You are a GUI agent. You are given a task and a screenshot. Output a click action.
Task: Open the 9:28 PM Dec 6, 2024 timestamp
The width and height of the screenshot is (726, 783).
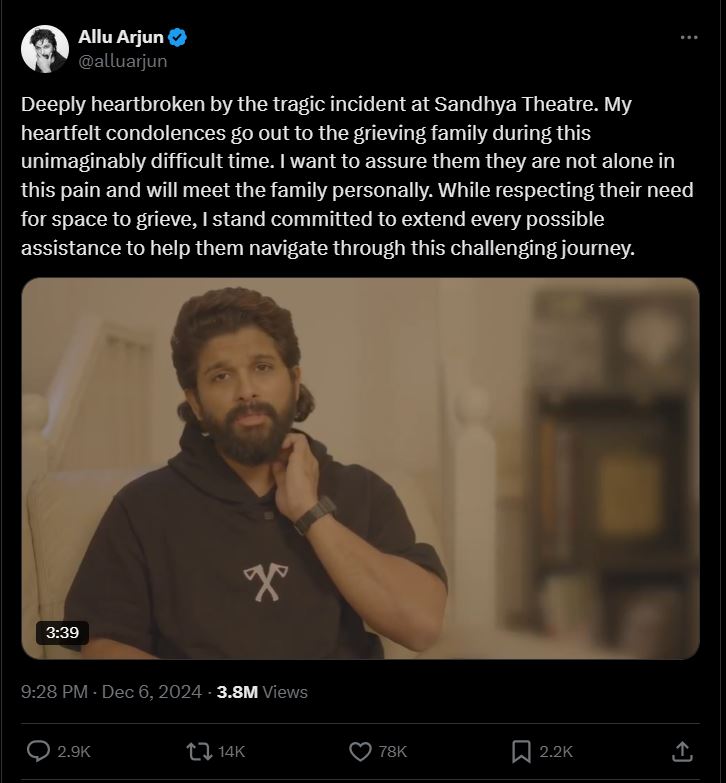[x=111, y=691]
